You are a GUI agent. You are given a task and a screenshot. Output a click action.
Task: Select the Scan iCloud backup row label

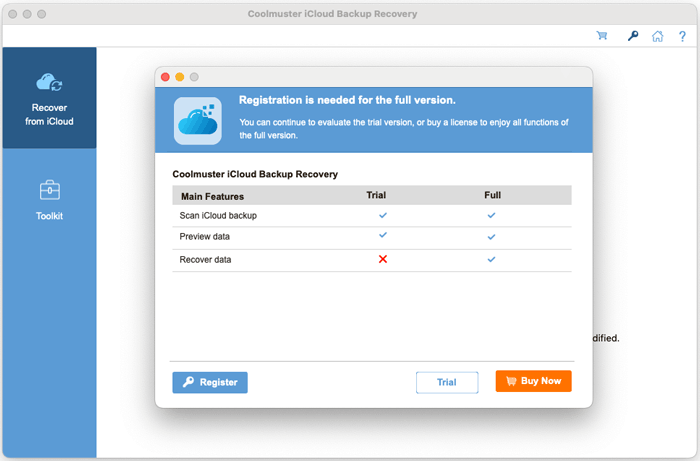click(218, 216)
